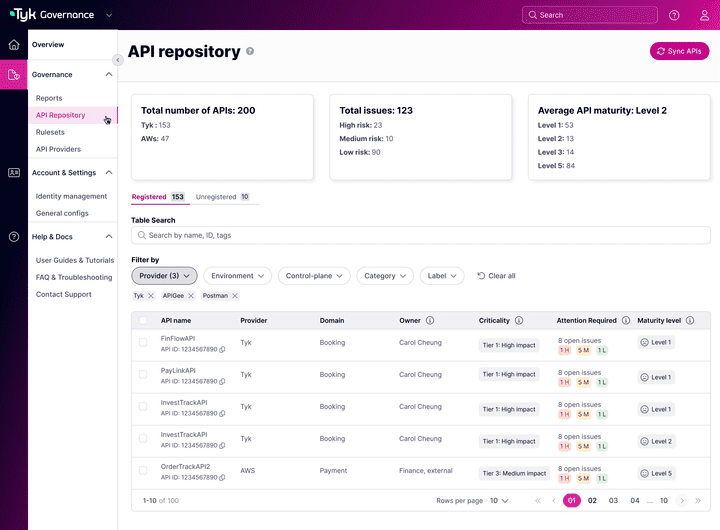Open General configs in the sidebar
The height and width of the screenshot is (530, 720).
coord(62,214)
